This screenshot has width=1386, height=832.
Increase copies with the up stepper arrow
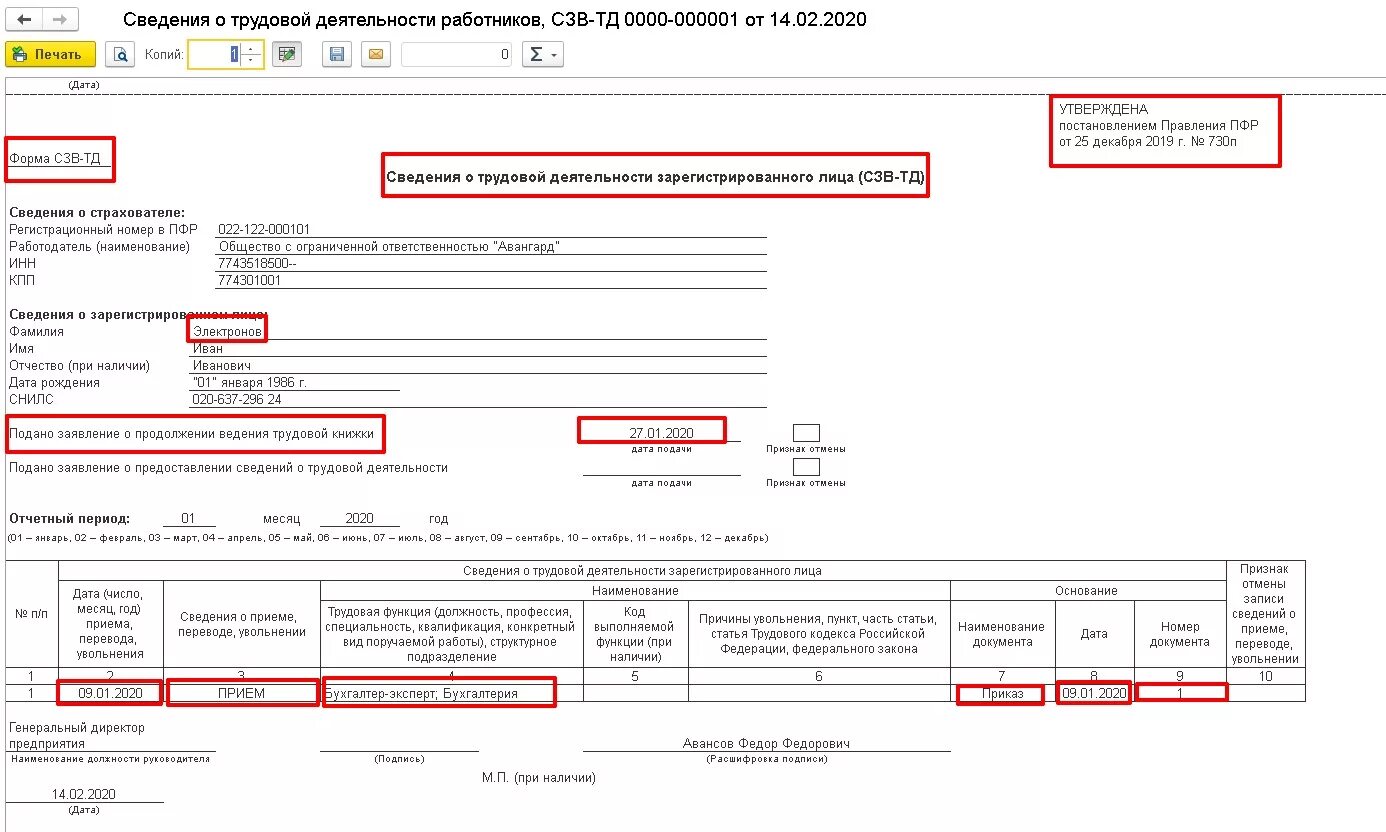(x=253, y=49)
